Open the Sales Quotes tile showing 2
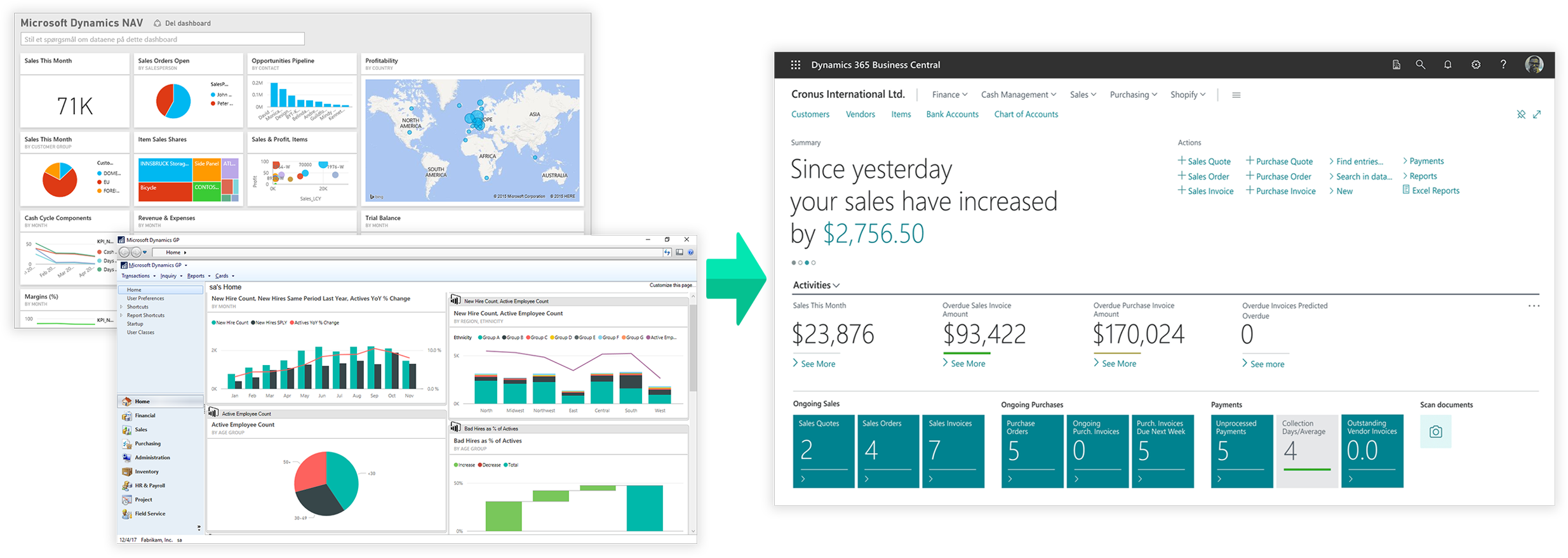 tap(823, 451)
